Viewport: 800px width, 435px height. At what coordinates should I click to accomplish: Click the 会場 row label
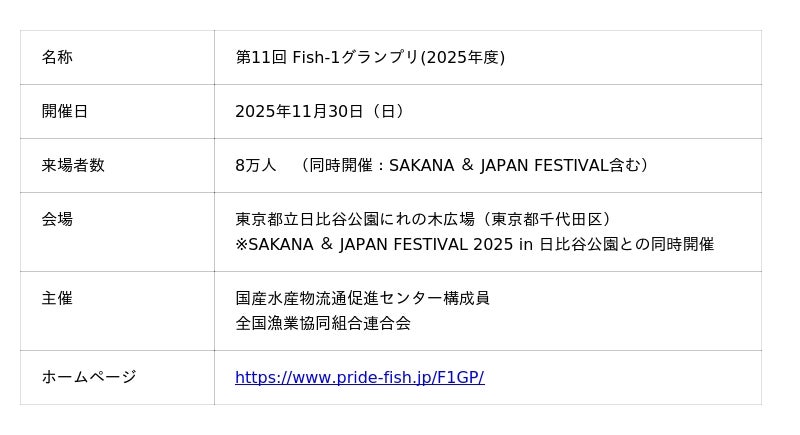pos(57,219)
